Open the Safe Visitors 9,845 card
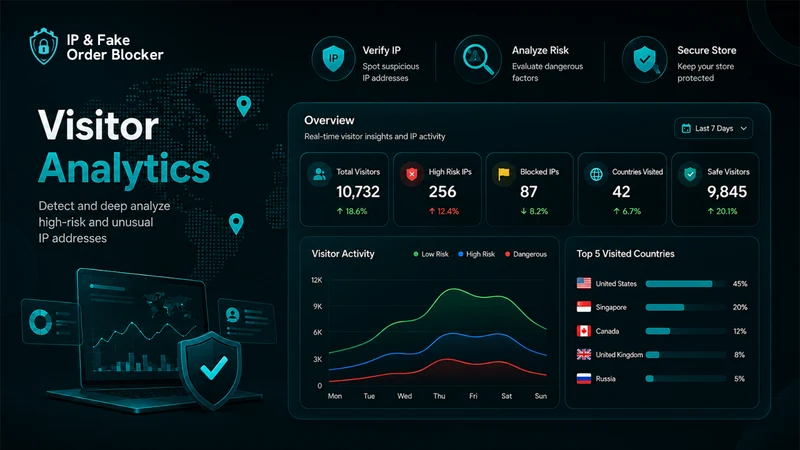Screen dimensions: 800x450 pos(715,189)
